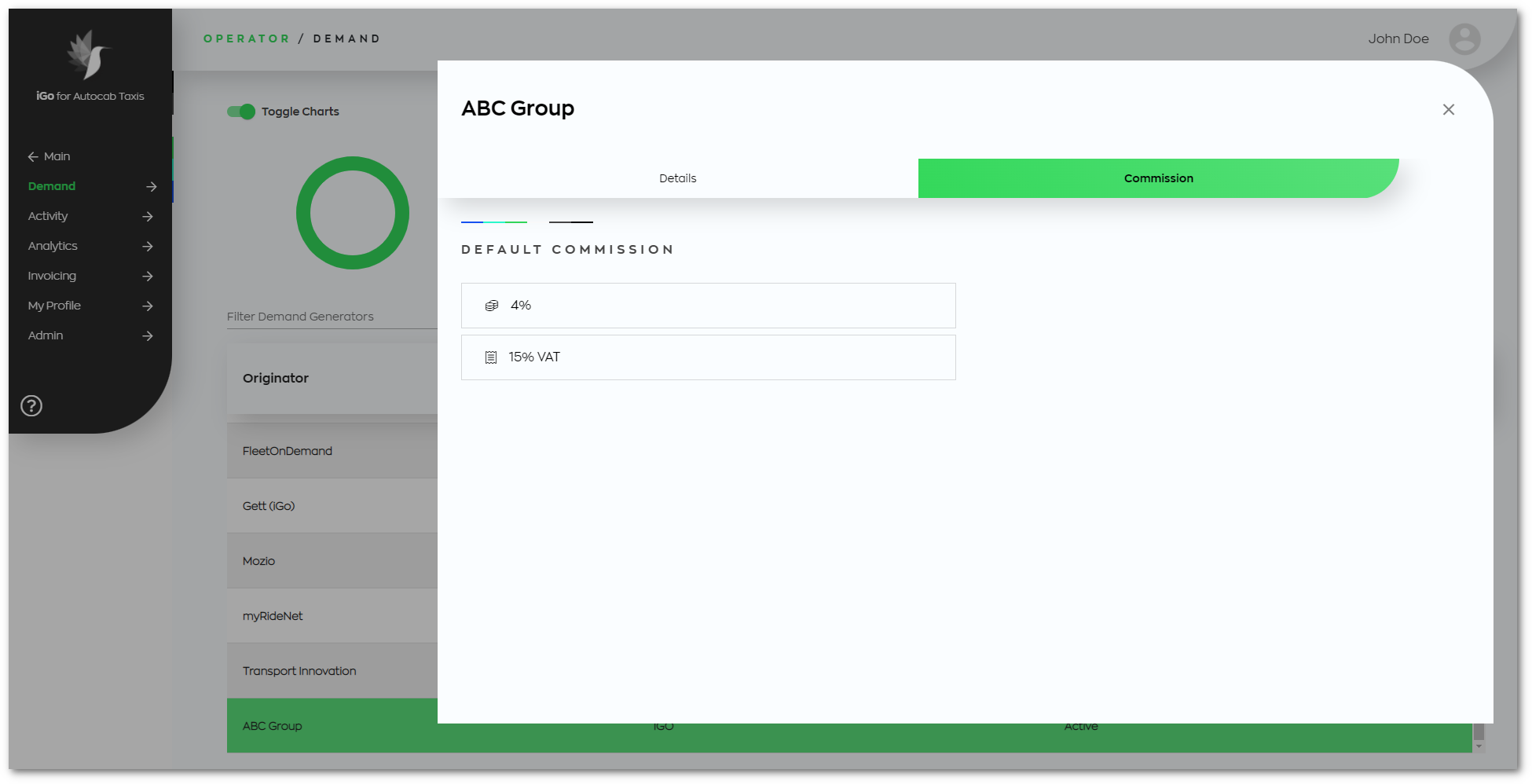Open the help question mark icon
Viewport: 1532px width, 784px height.
[x=31, y=406]
